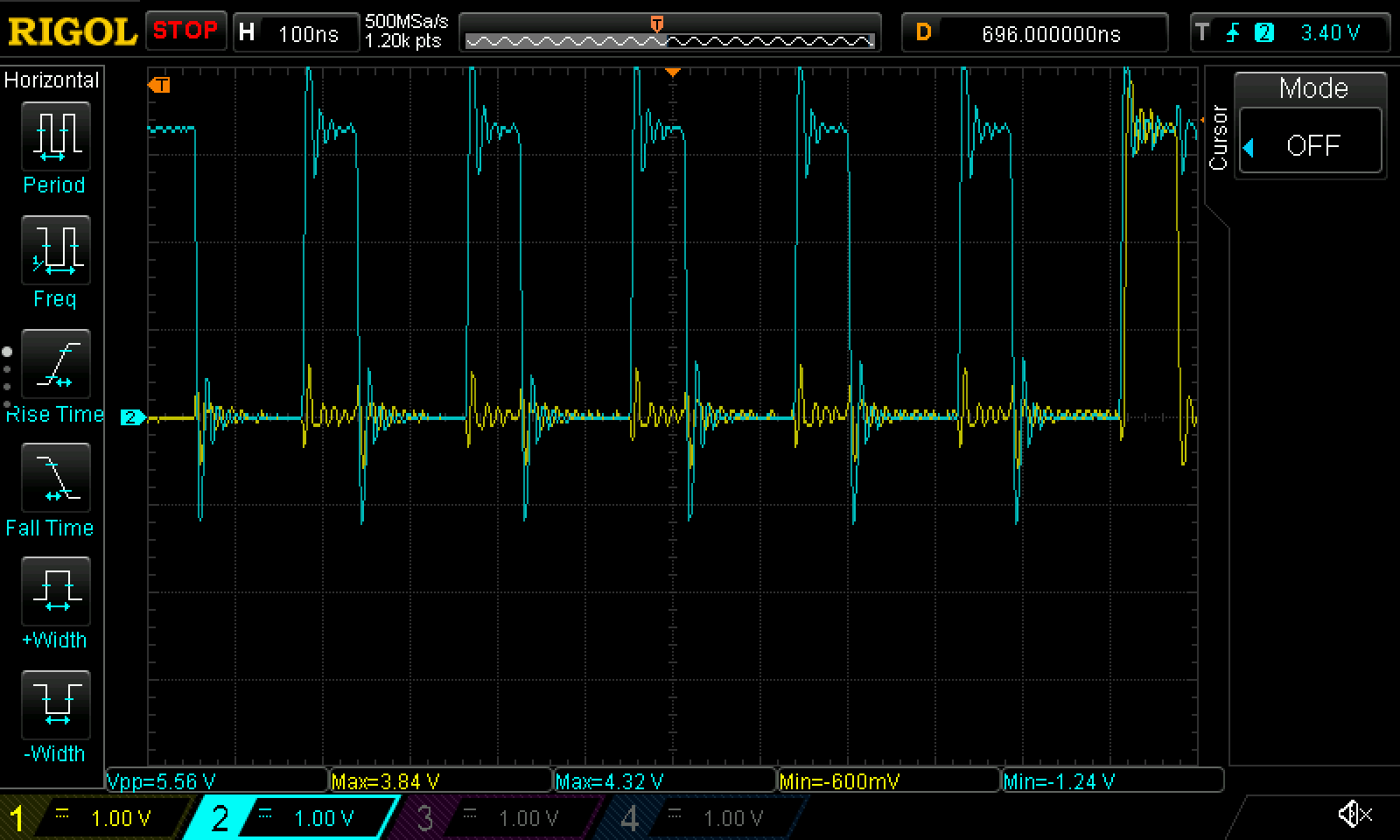Viewport: 1400px width, 840px height.
Task: Click the speaker mute icon
Action: coord(1354,815)
